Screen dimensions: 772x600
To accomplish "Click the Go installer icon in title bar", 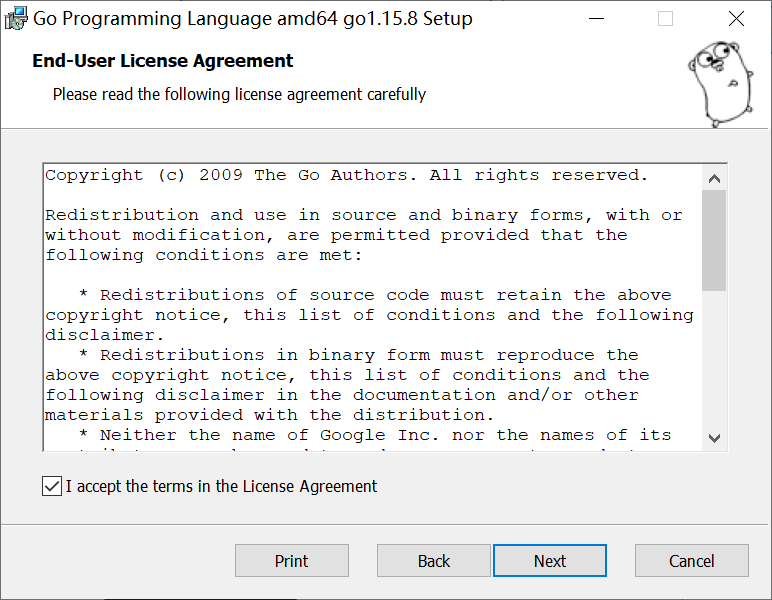I will click(x=16, y=19).
